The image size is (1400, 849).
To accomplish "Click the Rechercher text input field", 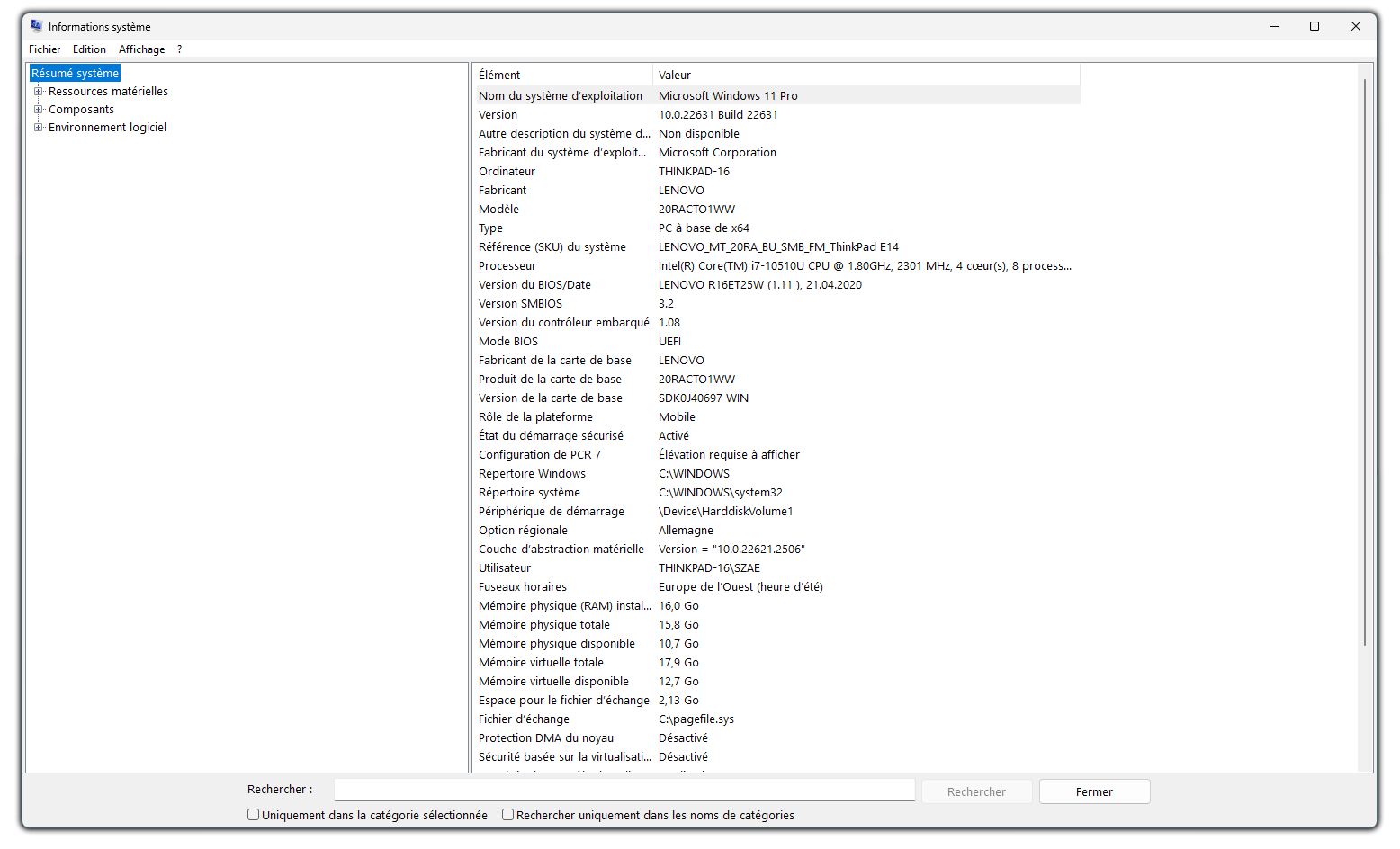I will click(624, 791).
